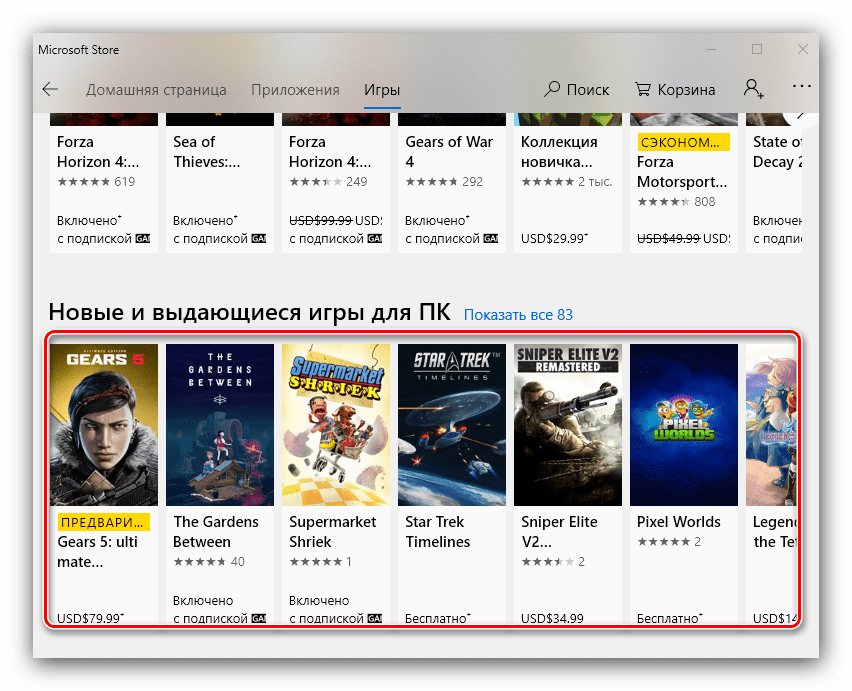Viewport: 852px width, 691px height.
Task: Open the search magnifier icon
Action: [552, 89]
